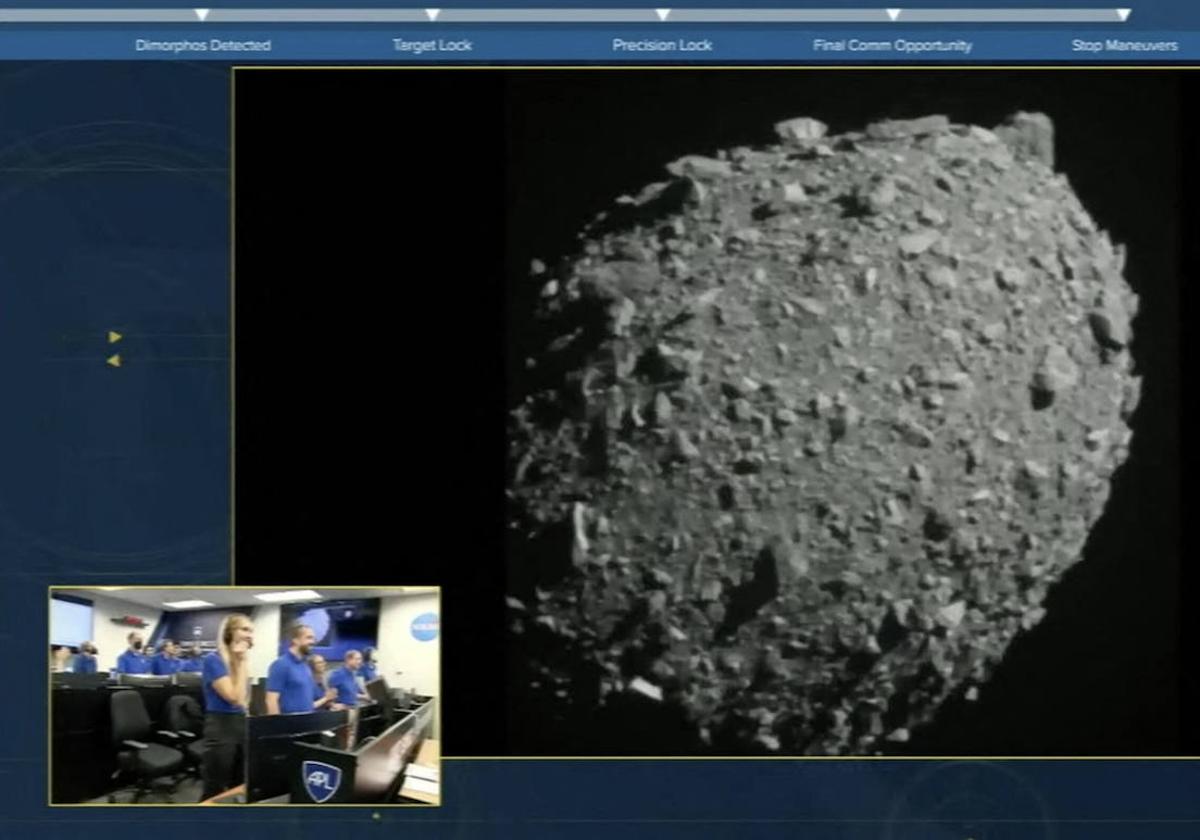Click the Dimorphos Detected milestone label
This screenshot has width=1200, height=840.
click(x=203, y=46)
